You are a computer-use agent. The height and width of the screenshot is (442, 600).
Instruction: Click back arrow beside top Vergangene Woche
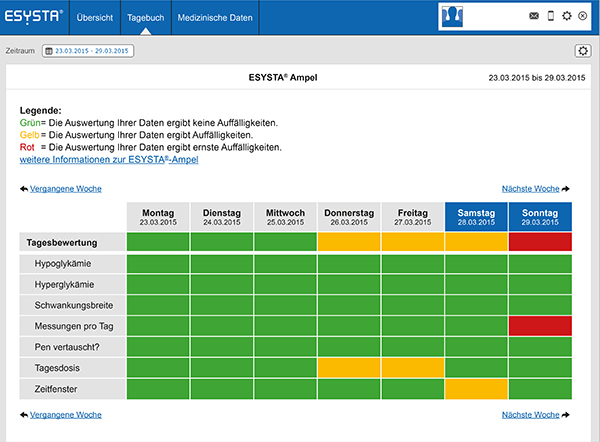pos(24,189)
